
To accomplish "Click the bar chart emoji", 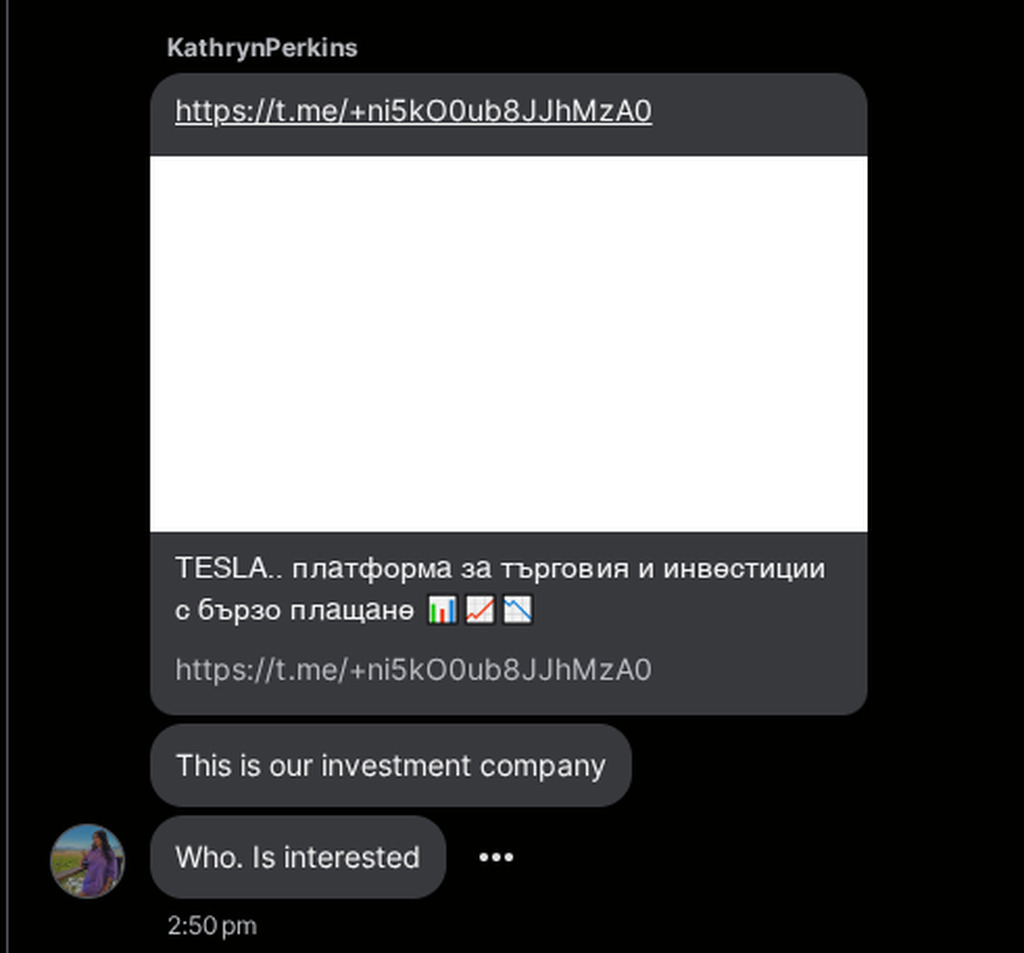I will [x=442, y=610].
